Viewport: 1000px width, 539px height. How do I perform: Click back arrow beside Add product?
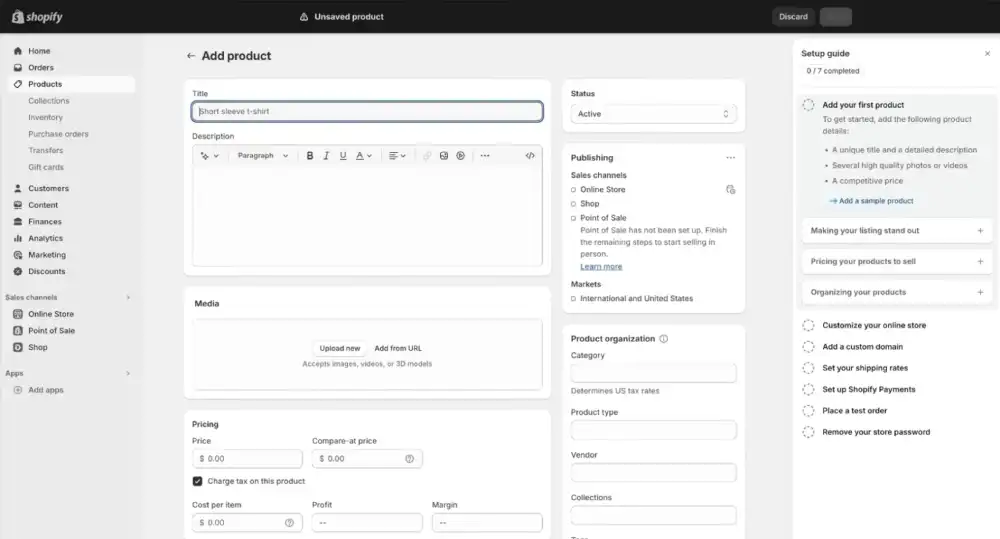click(x=191, y=56)
